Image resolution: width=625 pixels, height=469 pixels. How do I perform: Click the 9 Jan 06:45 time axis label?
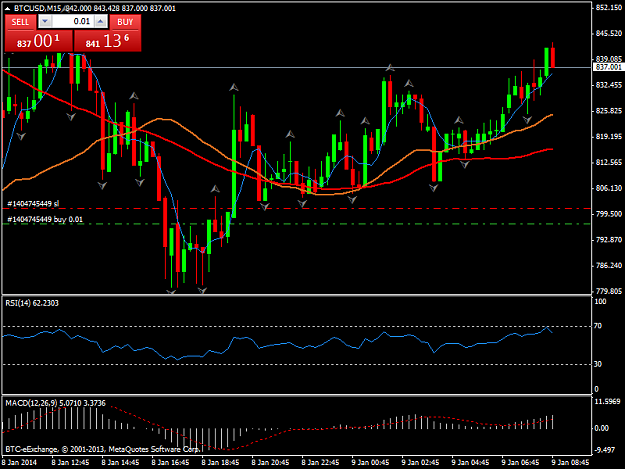click(521, 463)
